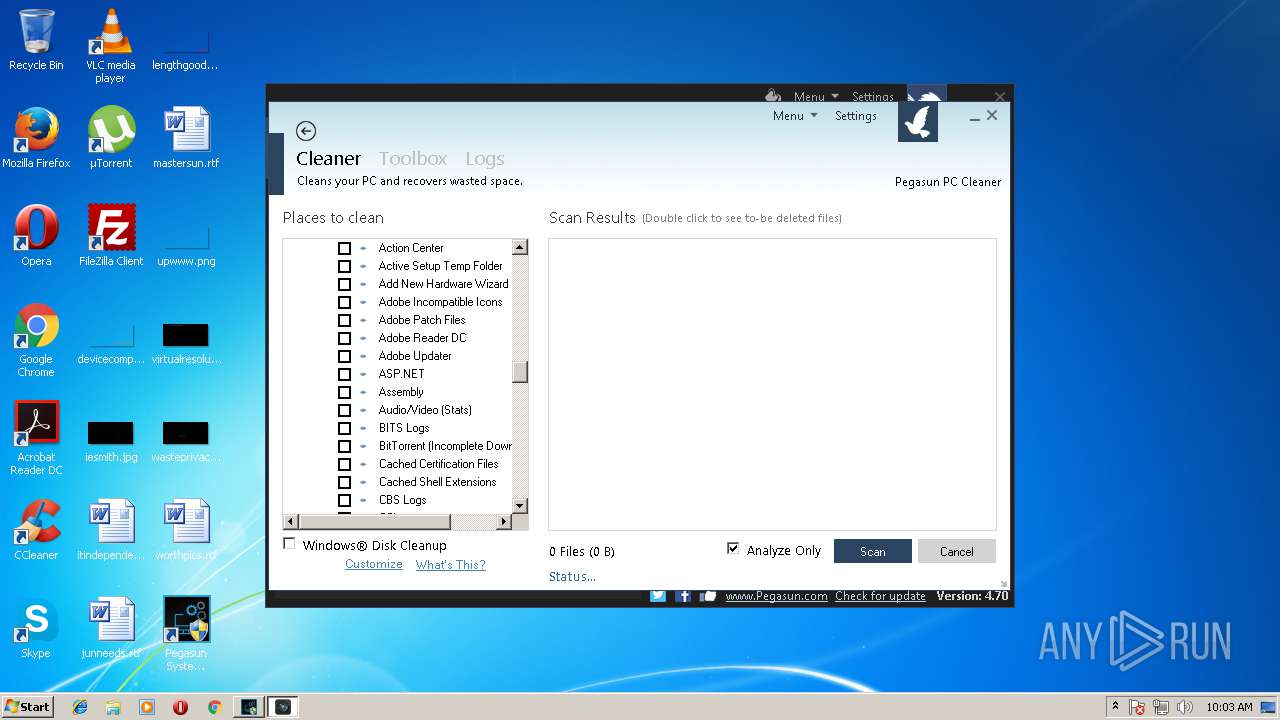Click the Scan button
Screen dimensions: 1280x720
pos(873,551)
